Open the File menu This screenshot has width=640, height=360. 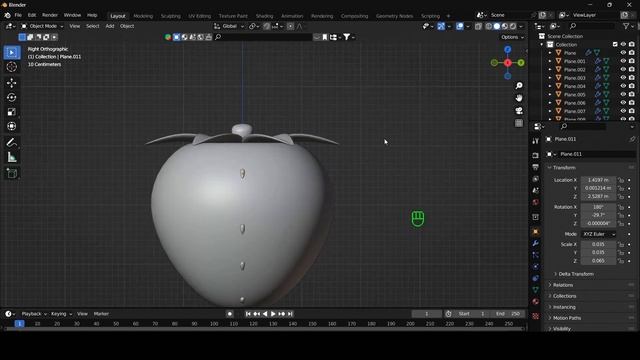(x=18, y=15)
